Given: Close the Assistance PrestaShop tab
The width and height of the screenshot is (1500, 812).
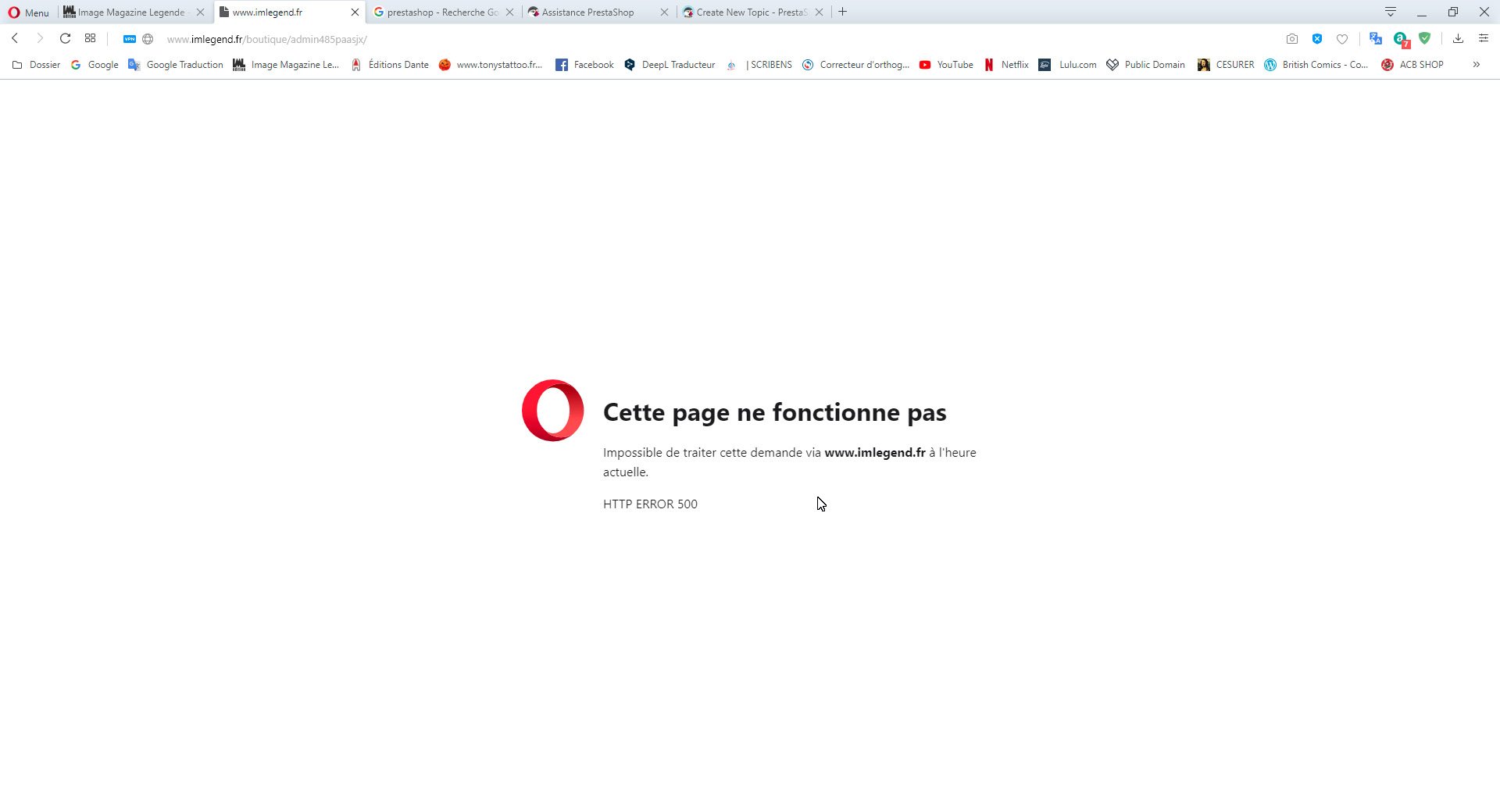Looking at the screenshot, I should click(x=664, y=12).
